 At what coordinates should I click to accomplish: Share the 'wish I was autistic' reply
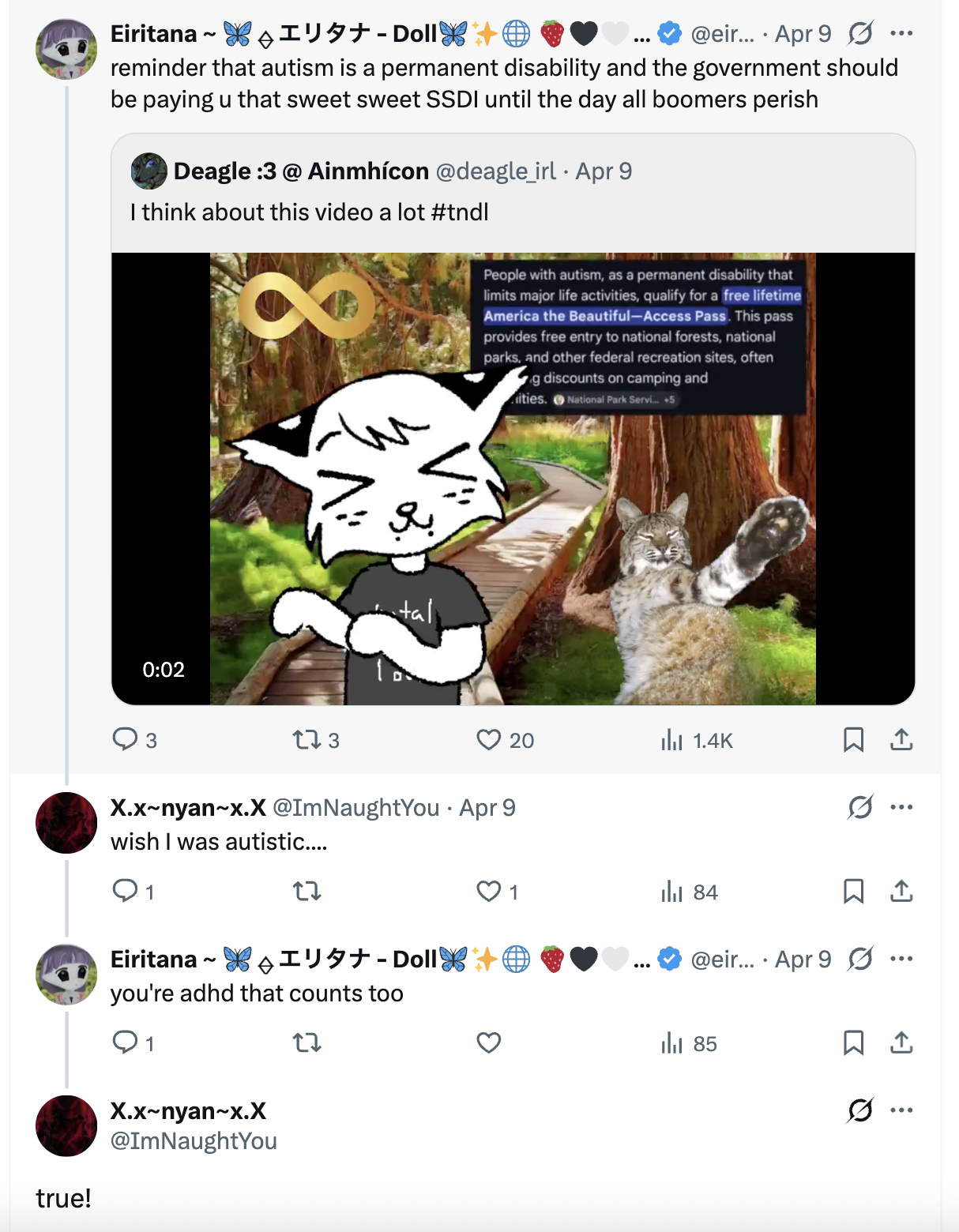[901, 892]
